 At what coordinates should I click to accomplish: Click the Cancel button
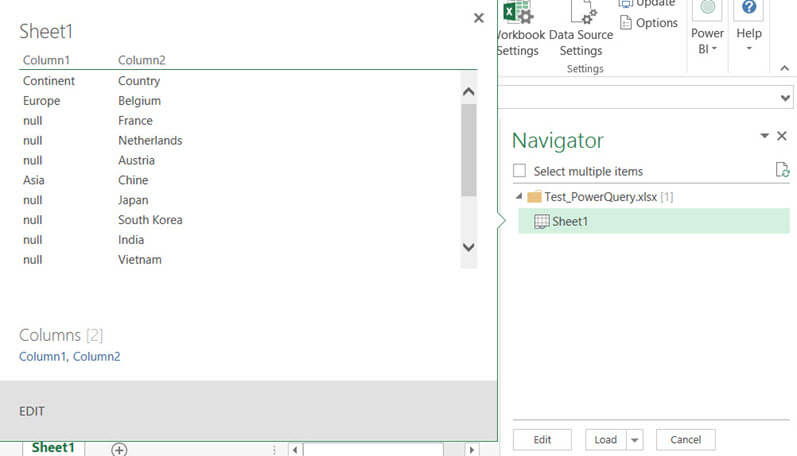click(686, 440)
